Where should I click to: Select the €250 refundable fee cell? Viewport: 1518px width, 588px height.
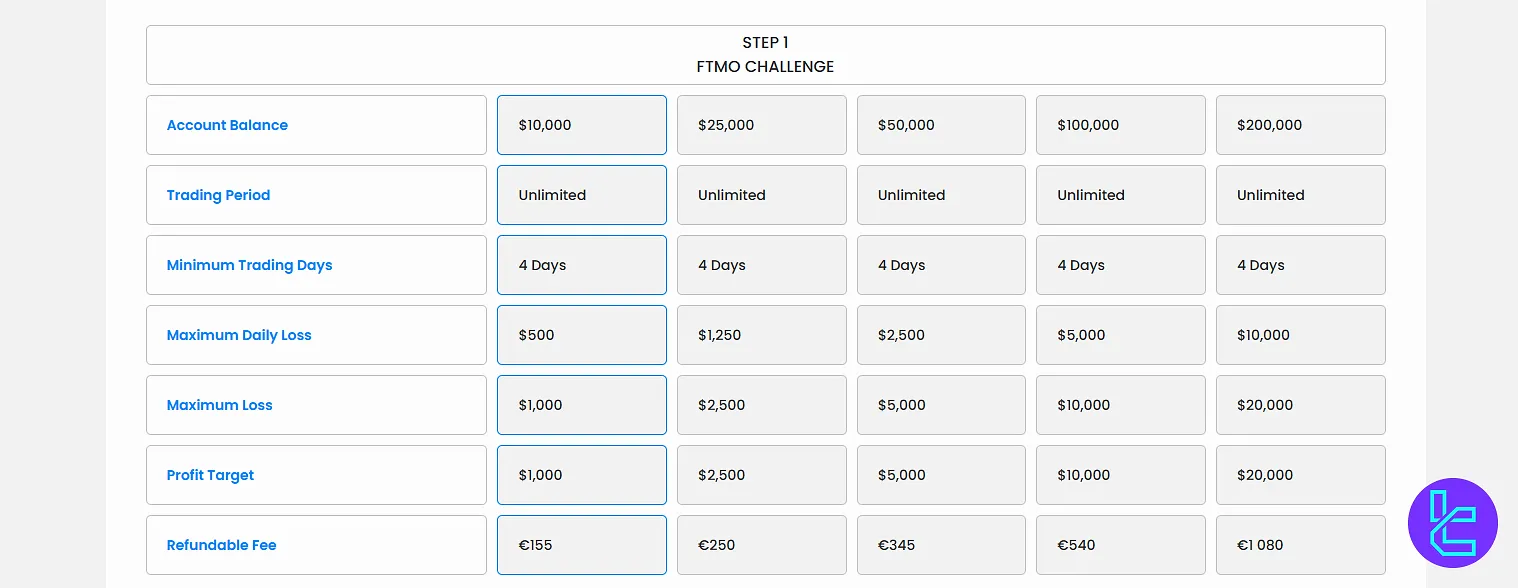761,545
